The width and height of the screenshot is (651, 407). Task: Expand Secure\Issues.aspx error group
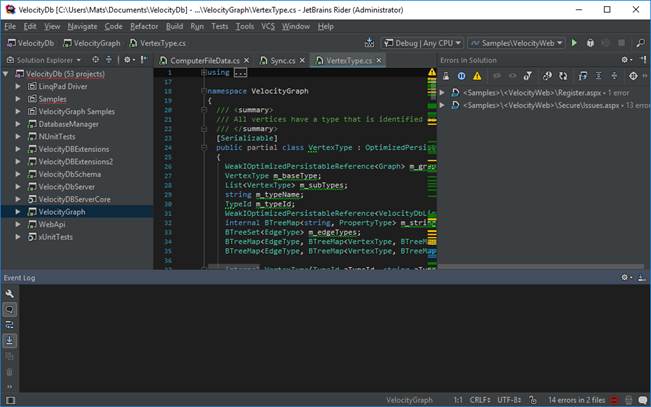pyautogui.click(x=443, y=105)
